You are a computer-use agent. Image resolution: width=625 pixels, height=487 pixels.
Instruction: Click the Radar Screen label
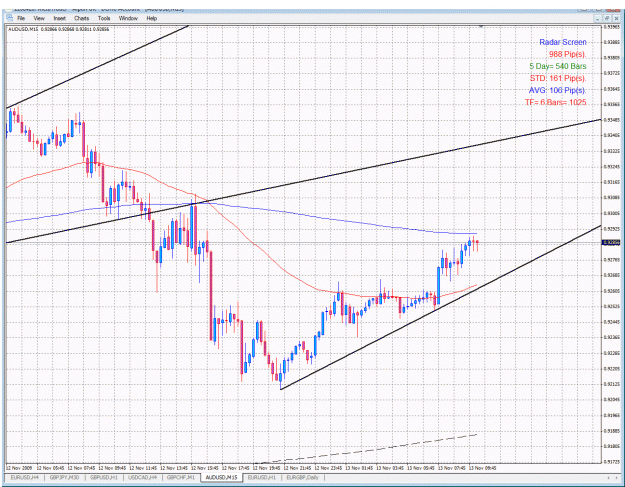[563, 42]
